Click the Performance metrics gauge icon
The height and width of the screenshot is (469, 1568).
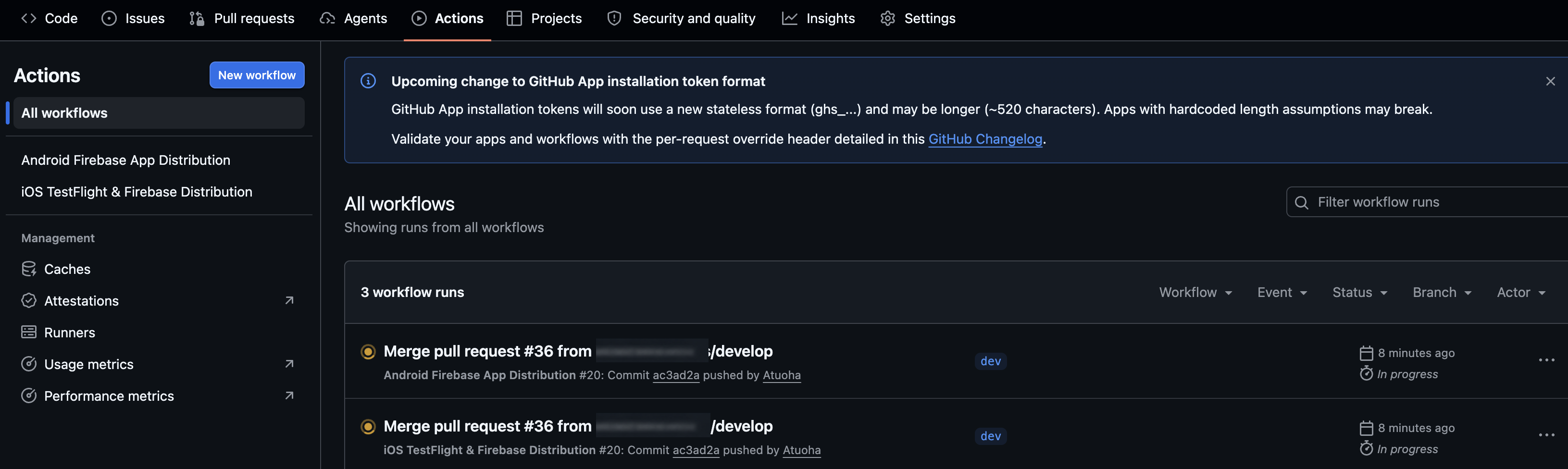point(29,395)
